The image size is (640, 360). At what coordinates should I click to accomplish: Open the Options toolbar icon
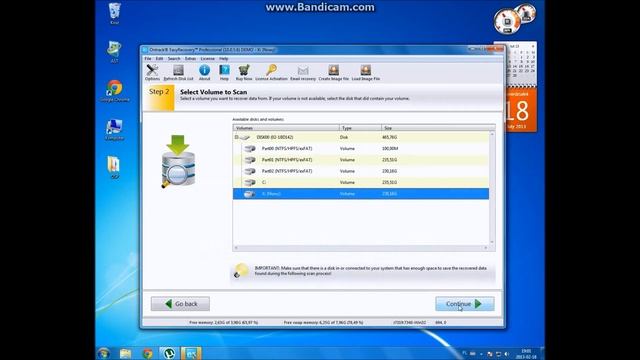pyautogui.click(x=152, y=72)
